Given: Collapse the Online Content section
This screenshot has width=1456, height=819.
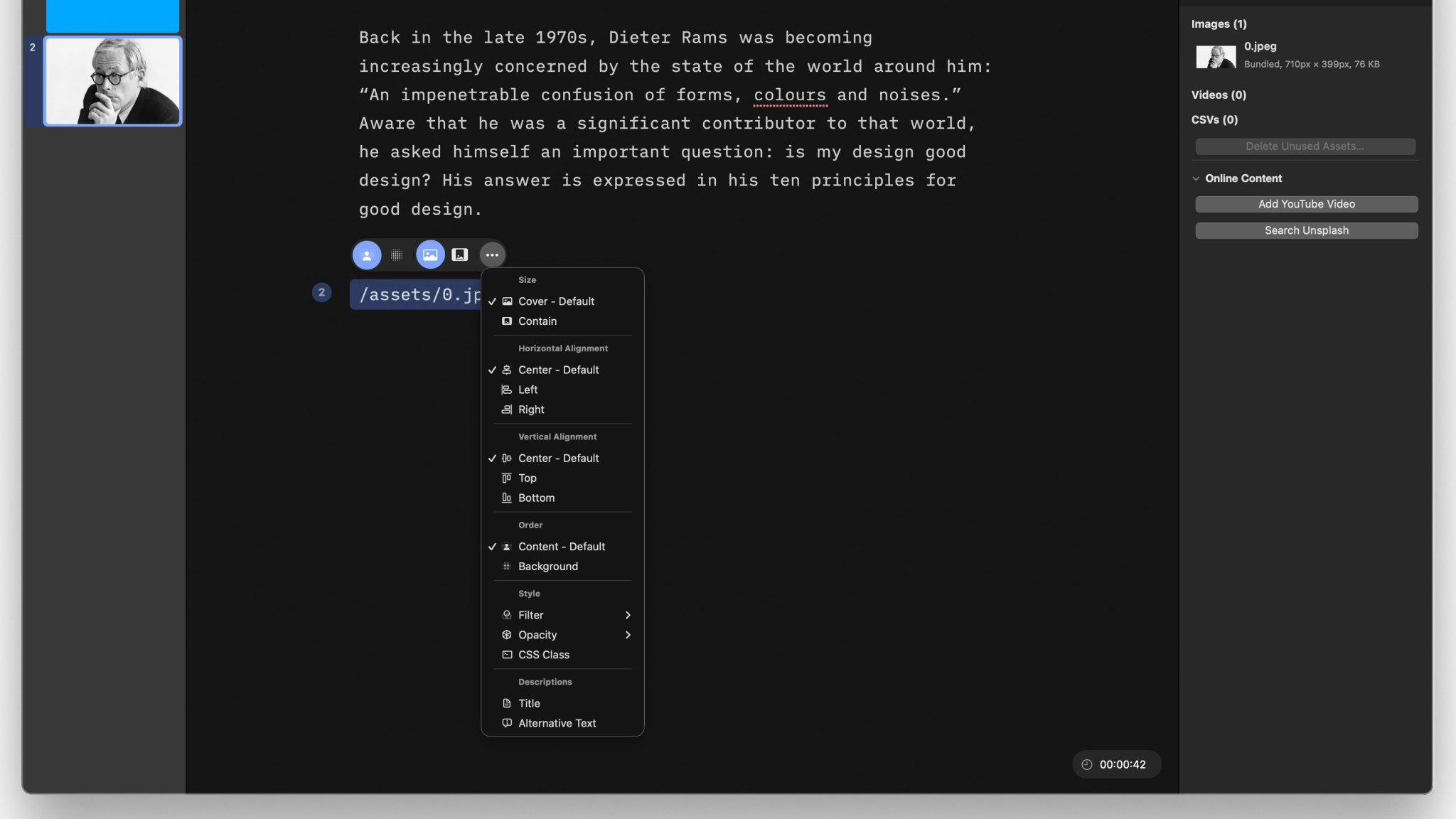Looking at the screenshot, I should [x=1197, y=178].
